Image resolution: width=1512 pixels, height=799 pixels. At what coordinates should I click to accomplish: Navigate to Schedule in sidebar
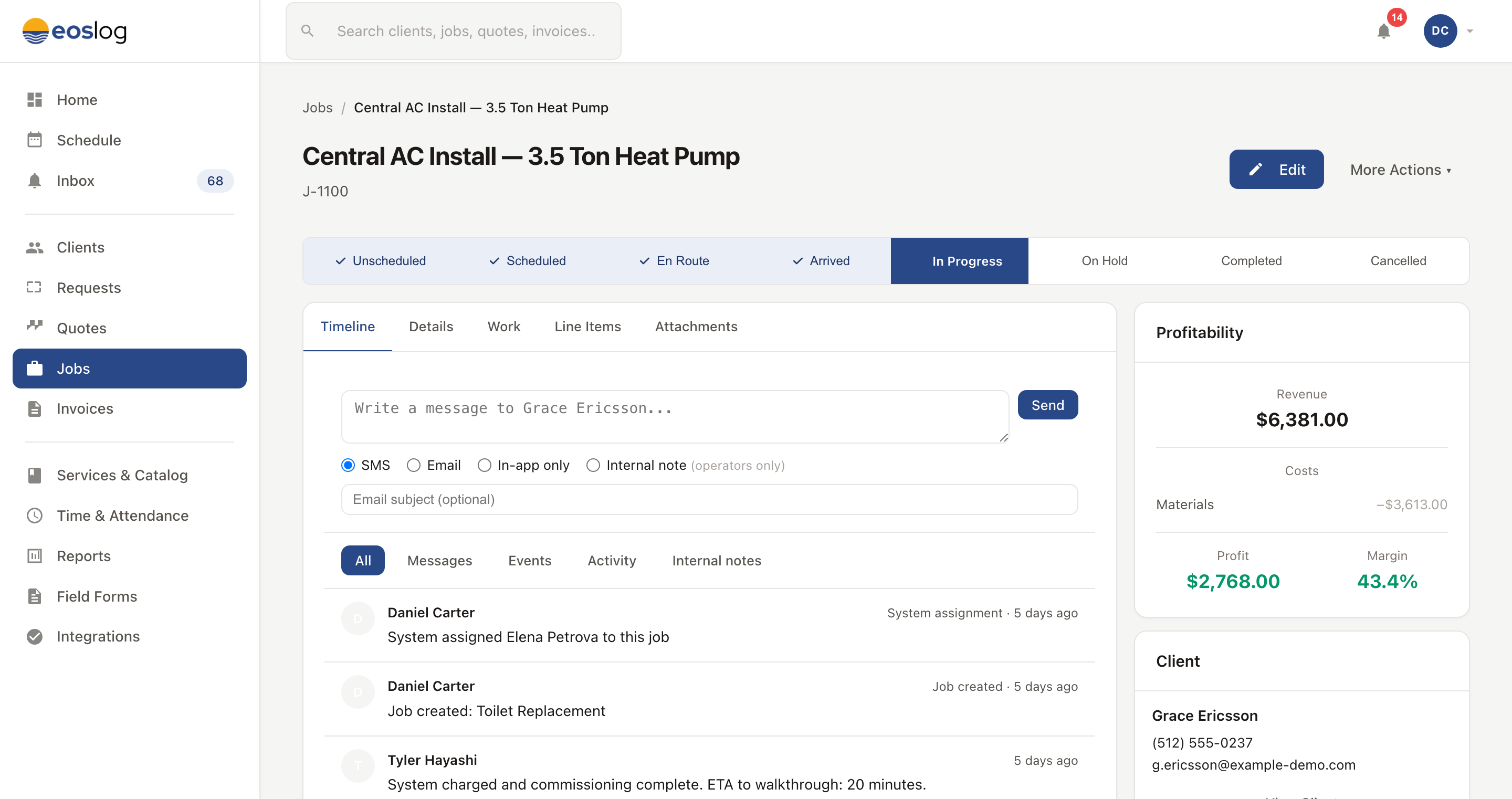pyautogui.click(x=129, y=140)
